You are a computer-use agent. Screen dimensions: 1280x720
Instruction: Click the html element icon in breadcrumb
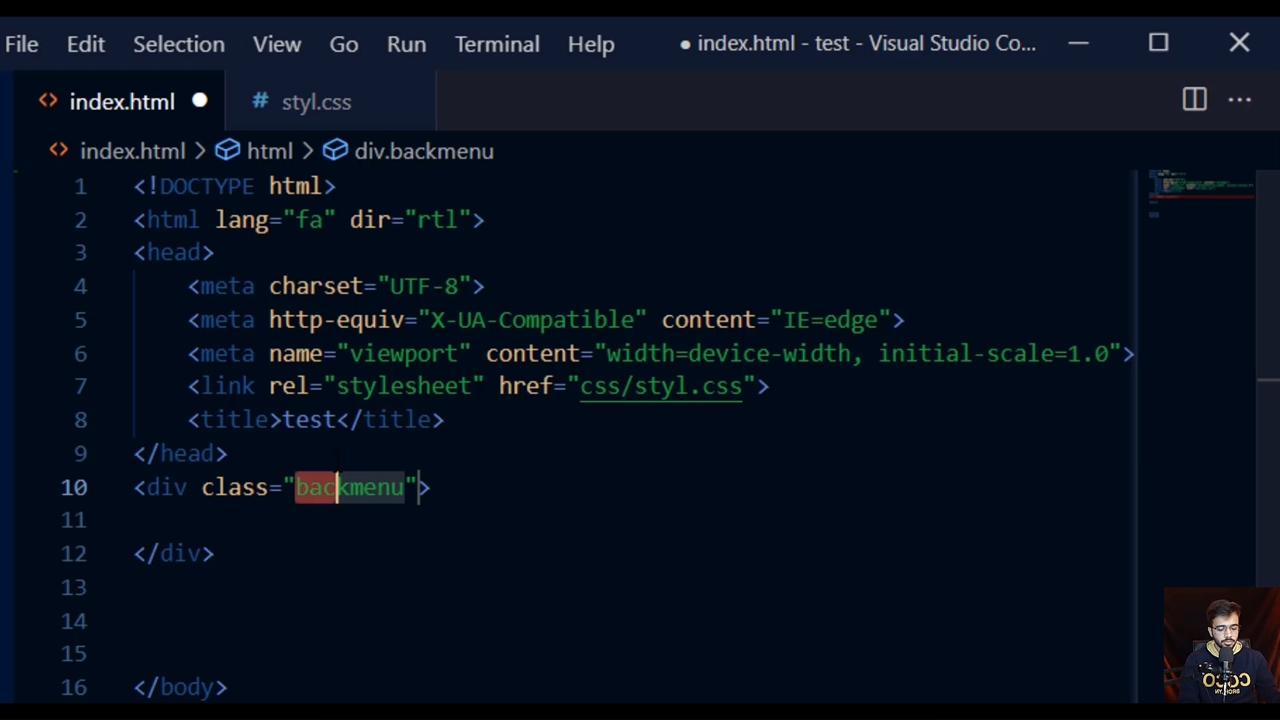(228, 151)
